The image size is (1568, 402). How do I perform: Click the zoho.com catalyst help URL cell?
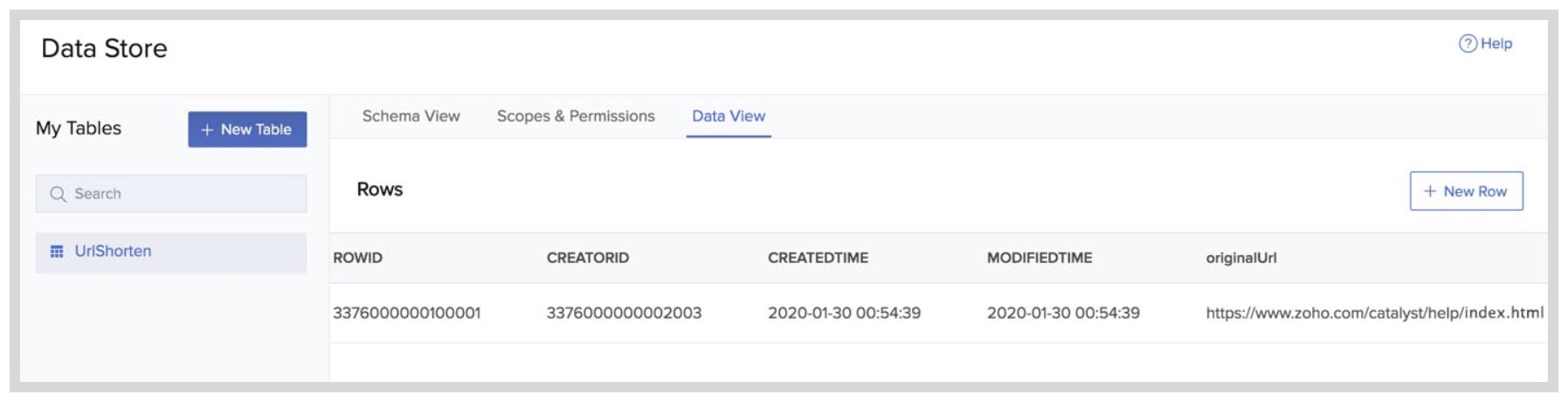coord(1374,313)
